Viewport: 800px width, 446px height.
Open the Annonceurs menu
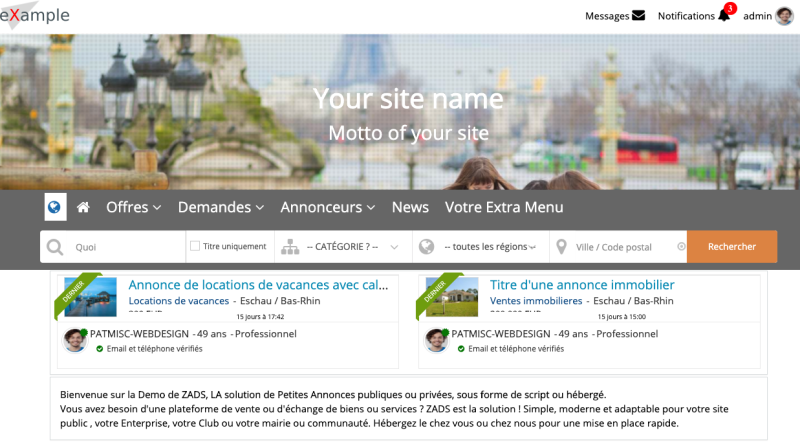(327, 207)
